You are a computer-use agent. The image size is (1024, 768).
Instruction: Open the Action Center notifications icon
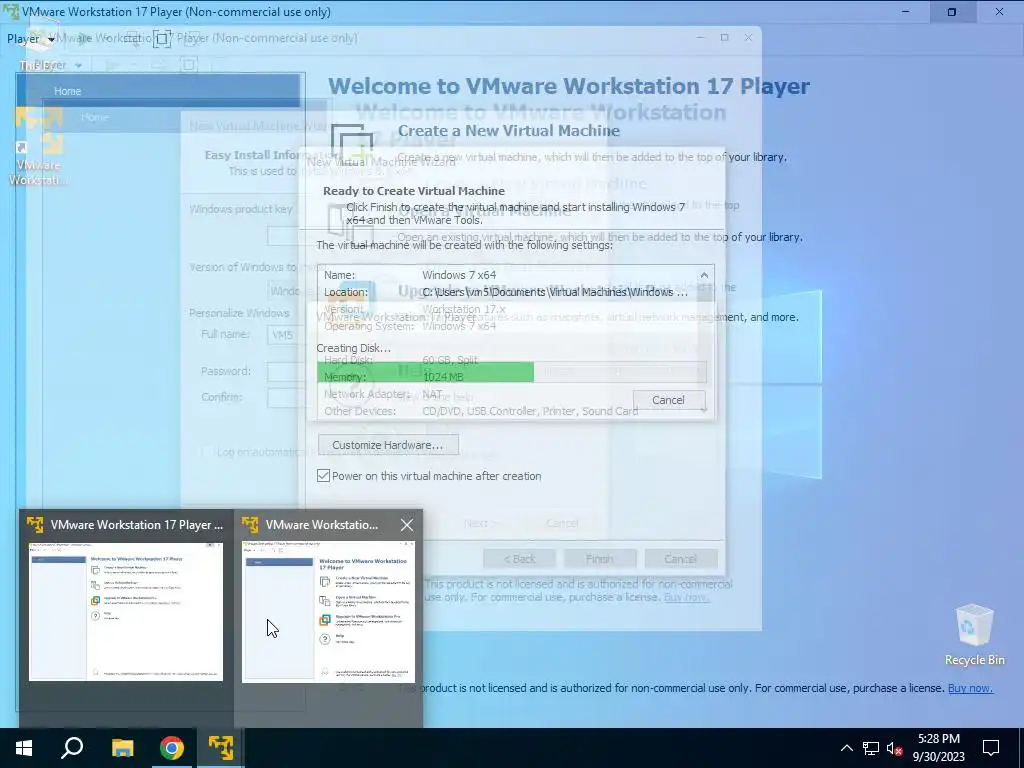991,748
